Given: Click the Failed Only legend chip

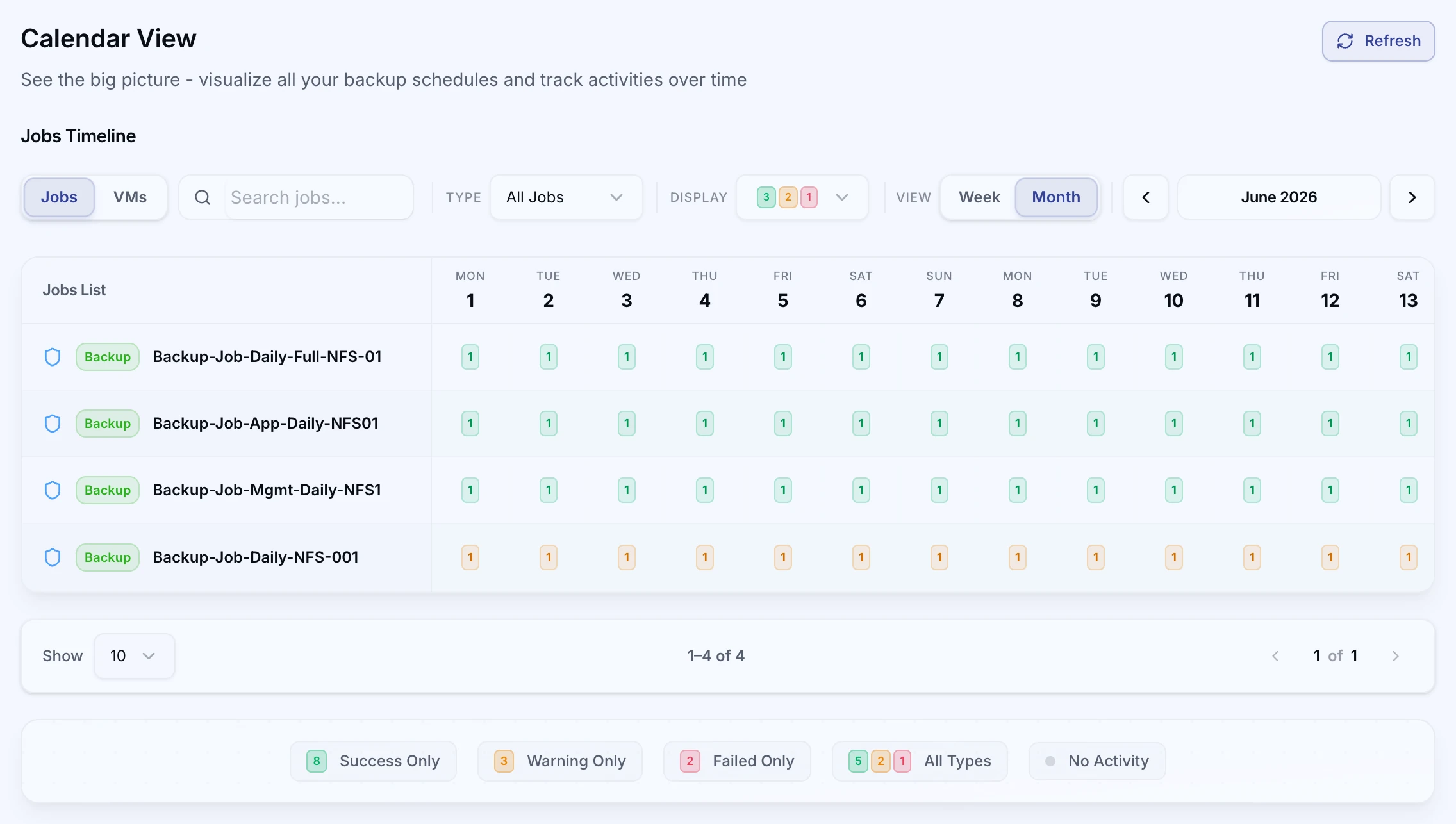Looking at the screenshot, I should pos(738,761).
